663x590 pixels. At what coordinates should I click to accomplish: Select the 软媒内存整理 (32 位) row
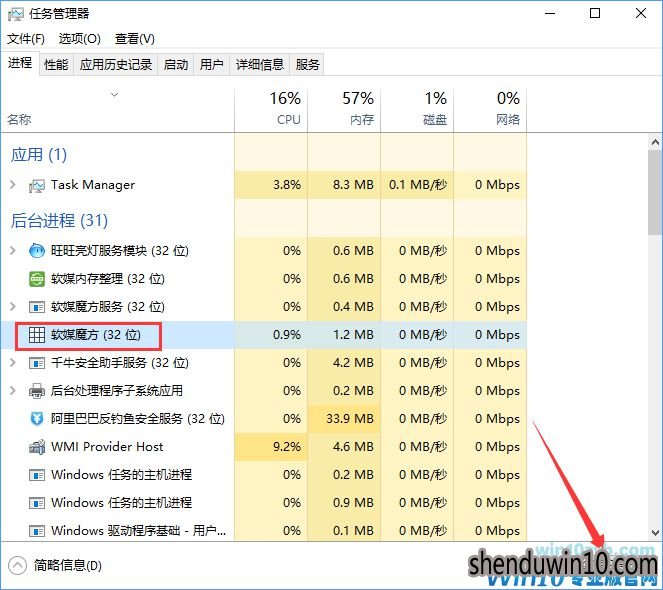click(x=264, y=279)
